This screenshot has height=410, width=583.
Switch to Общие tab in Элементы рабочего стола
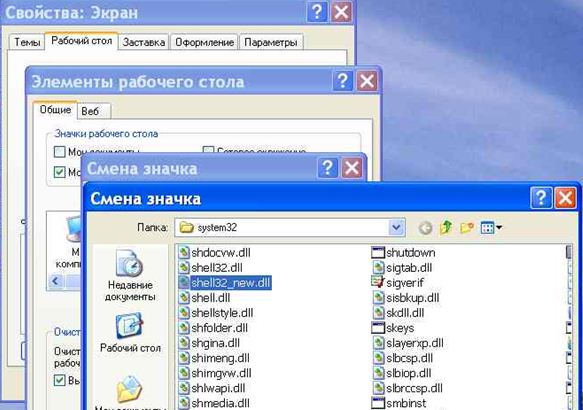point(55,110)
